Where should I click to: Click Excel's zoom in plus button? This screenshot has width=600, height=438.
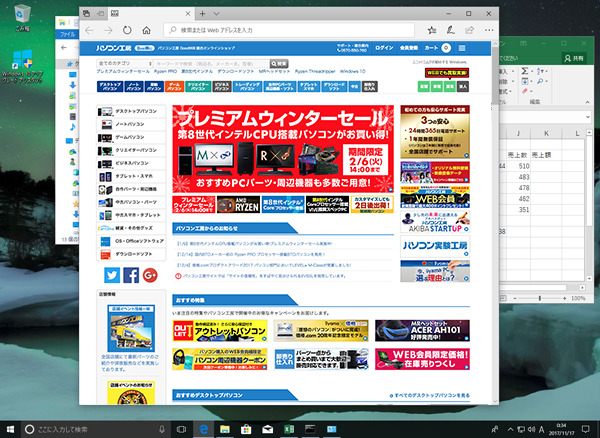pyautogui.click(x=564, y=298)
